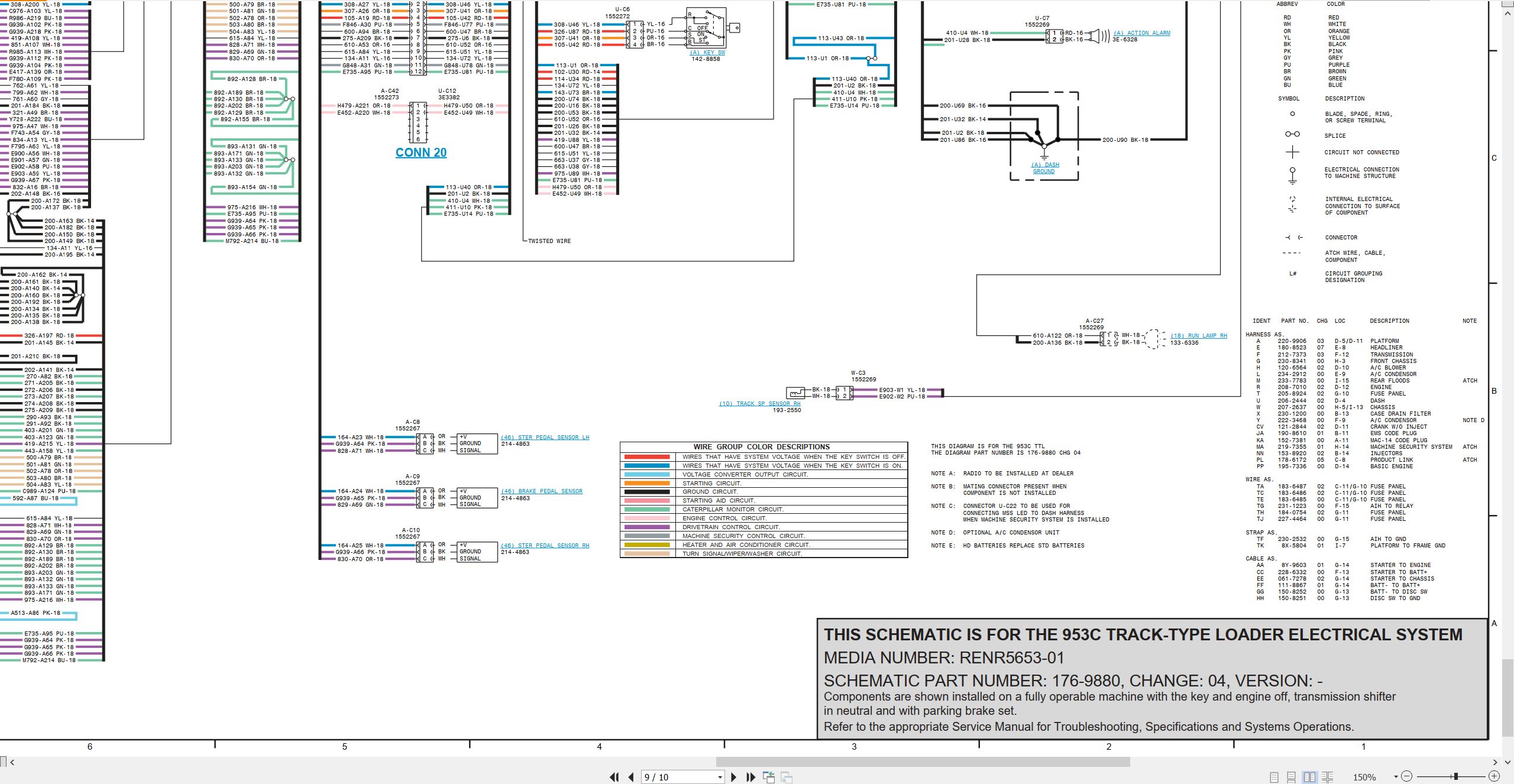Open the (46) STER PEDAL SENSOR LH link
Screen dimensions: 1514x784
click(x=545, y=438)
